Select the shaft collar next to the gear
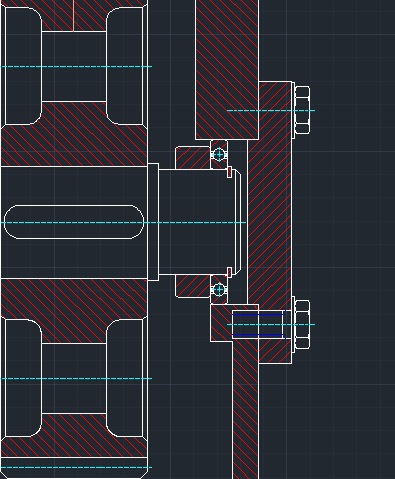The height and width of the screenshot is (479, 395). pyautogui.click(x=153, y=222)
